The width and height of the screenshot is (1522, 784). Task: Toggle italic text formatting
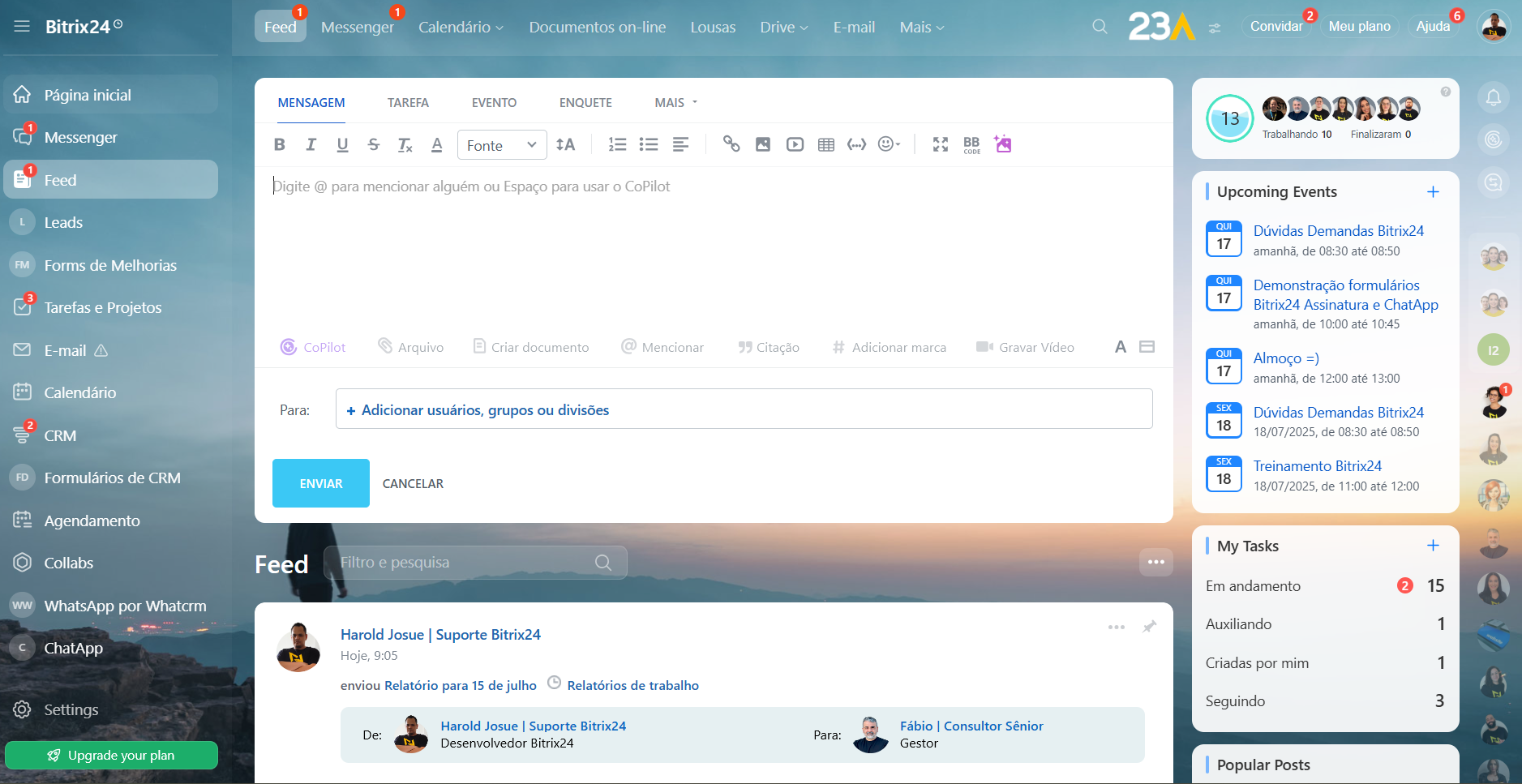[x=311, y=144]
